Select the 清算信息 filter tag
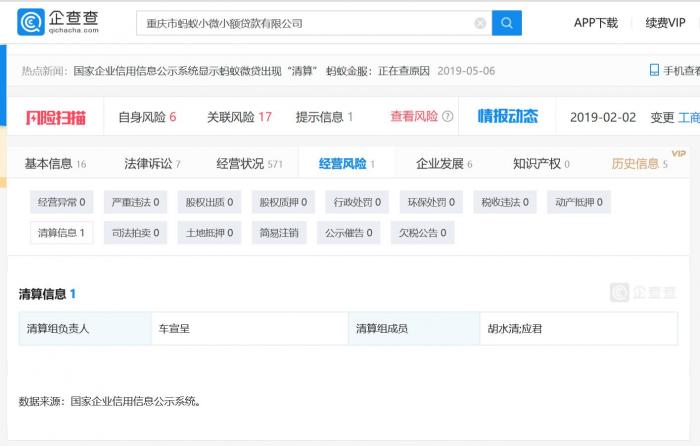Viewport: 700px width, 446px height. coord(61,233)
